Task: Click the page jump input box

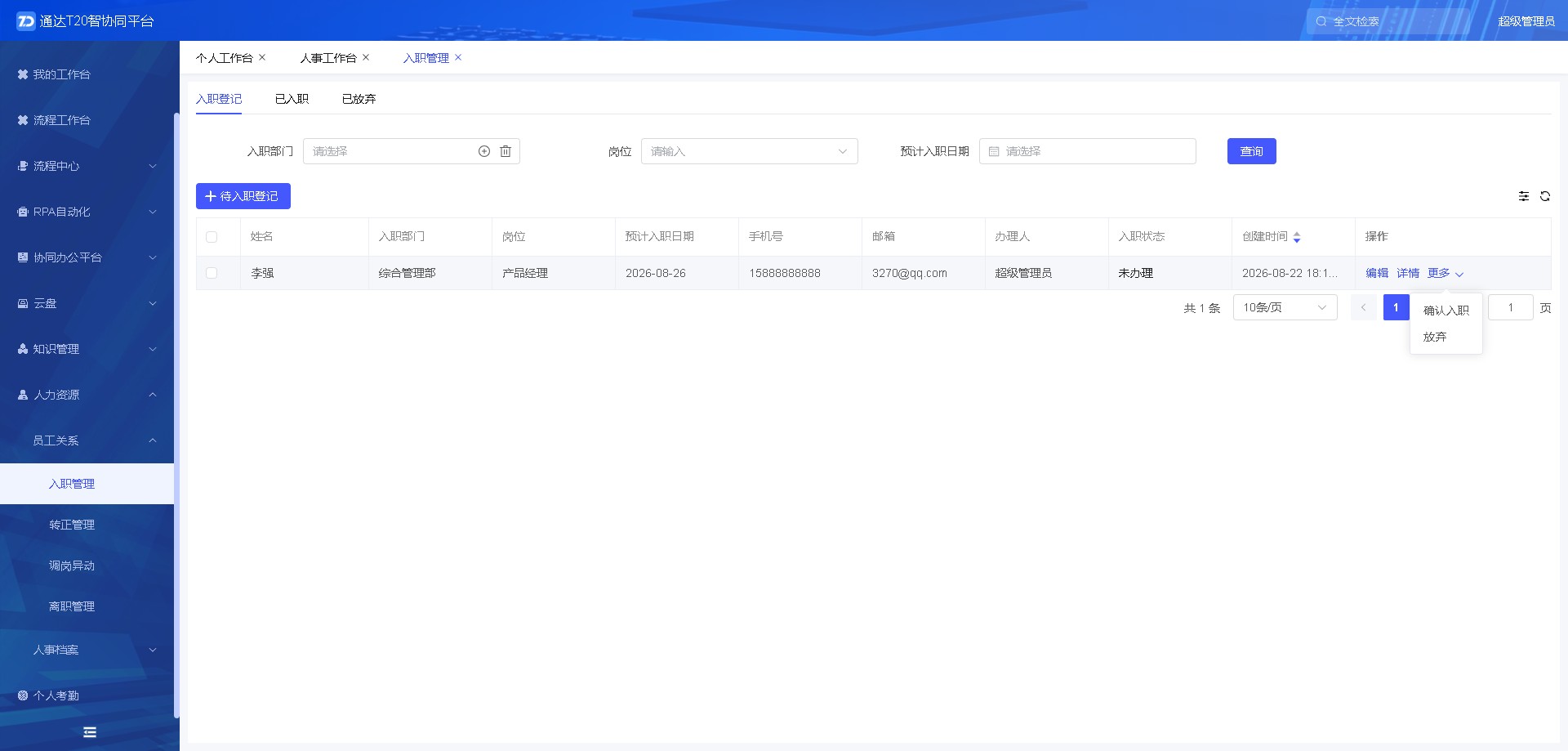Action: coord(1511,307)
